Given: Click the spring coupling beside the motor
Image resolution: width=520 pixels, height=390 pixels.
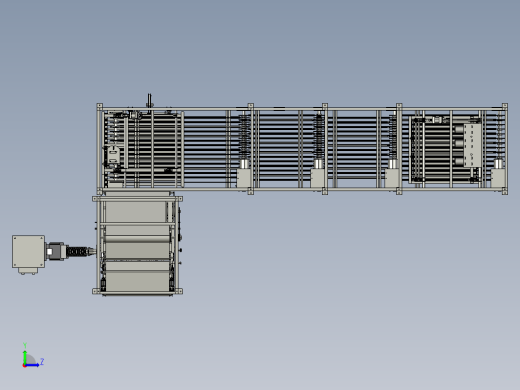Looking at the screenshot, I should click(78, 251).
